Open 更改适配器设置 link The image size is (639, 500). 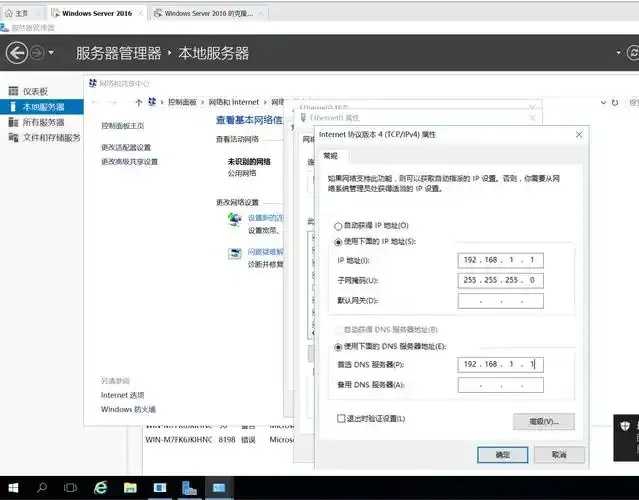pos(126,148)
